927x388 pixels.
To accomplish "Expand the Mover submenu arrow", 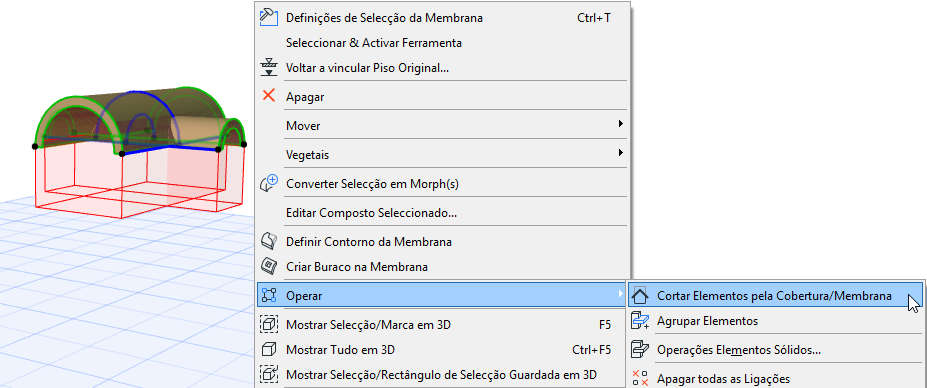I will click(620, 124).
